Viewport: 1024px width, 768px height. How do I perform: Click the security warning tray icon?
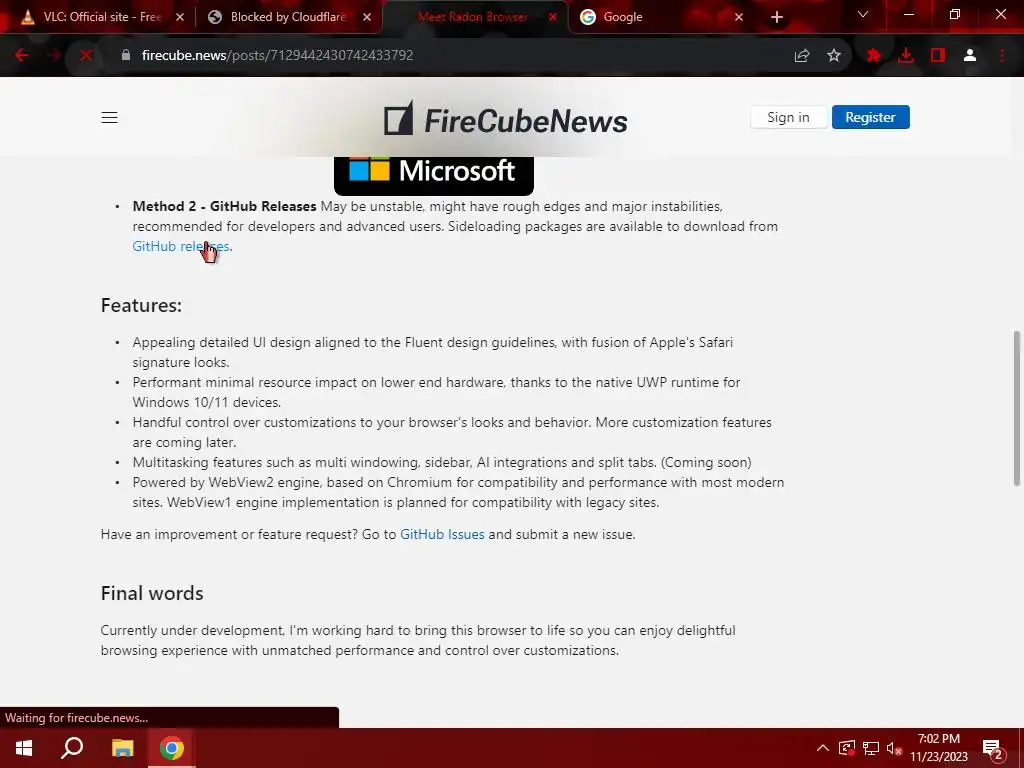coord(846,748)
